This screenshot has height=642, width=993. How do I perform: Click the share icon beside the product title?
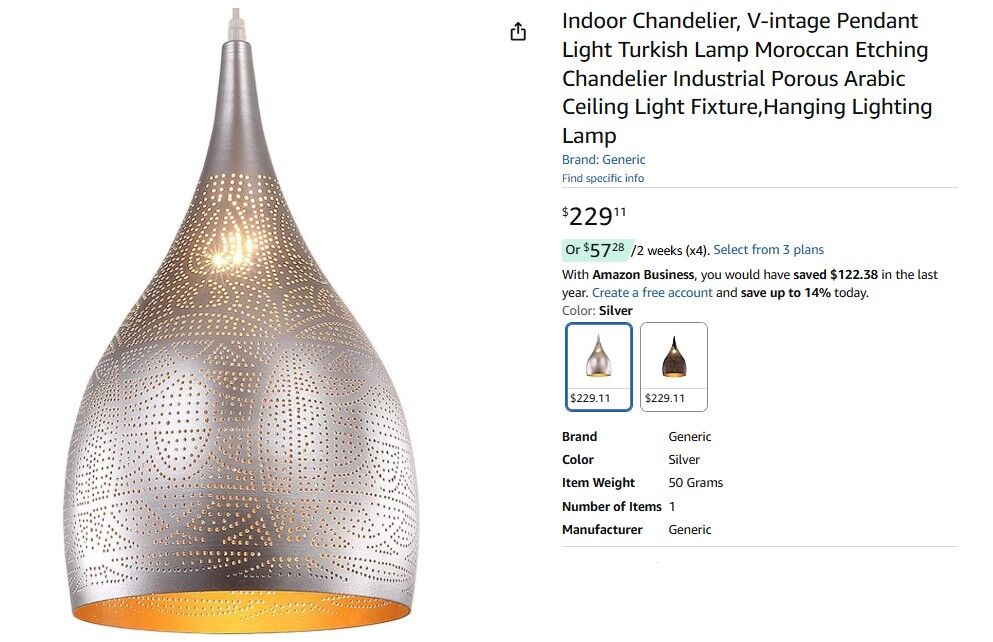click(x=518, y=32)
